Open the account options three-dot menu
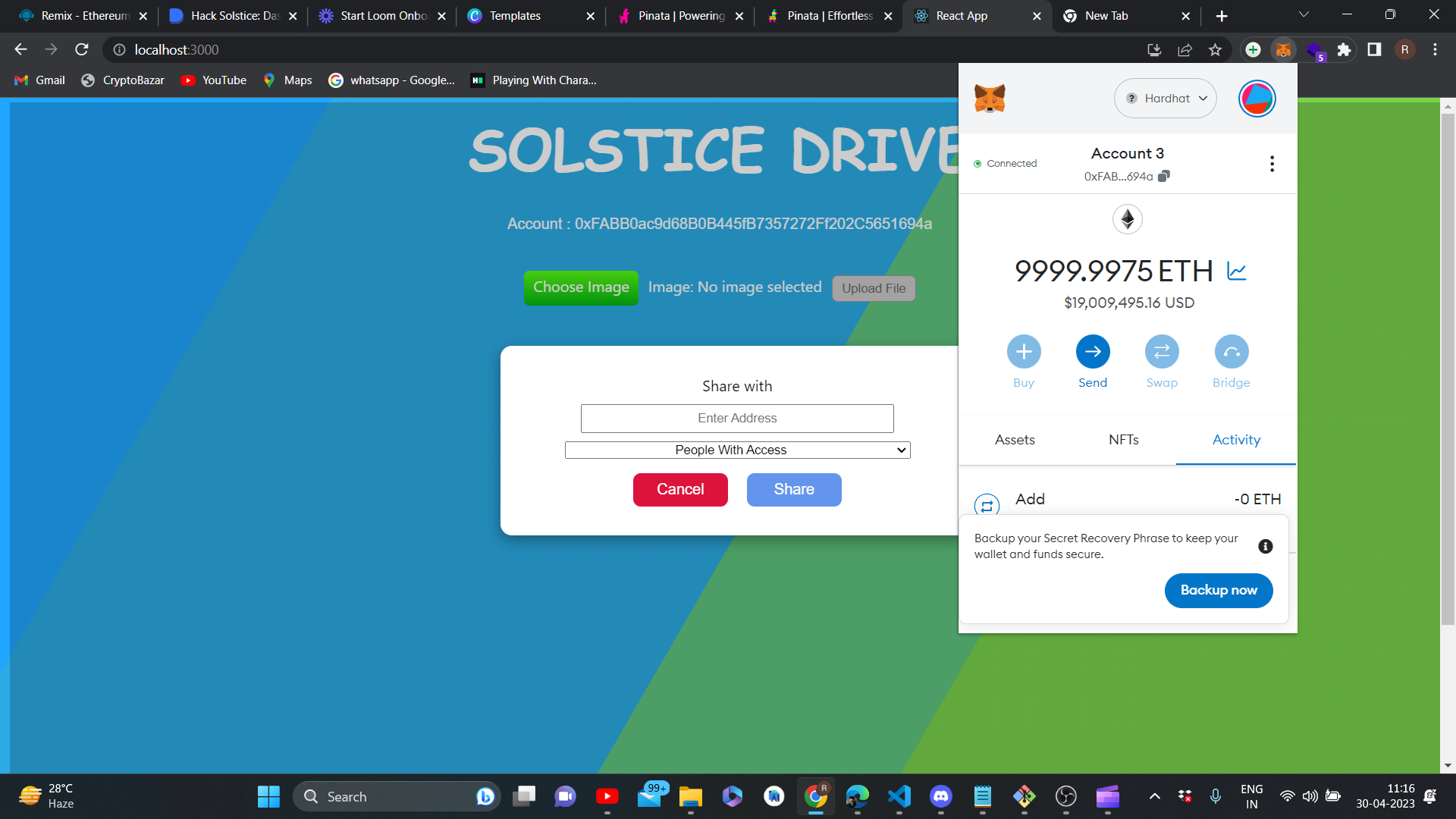This screenshot has height=819, width=1456. pos(1272,163)
